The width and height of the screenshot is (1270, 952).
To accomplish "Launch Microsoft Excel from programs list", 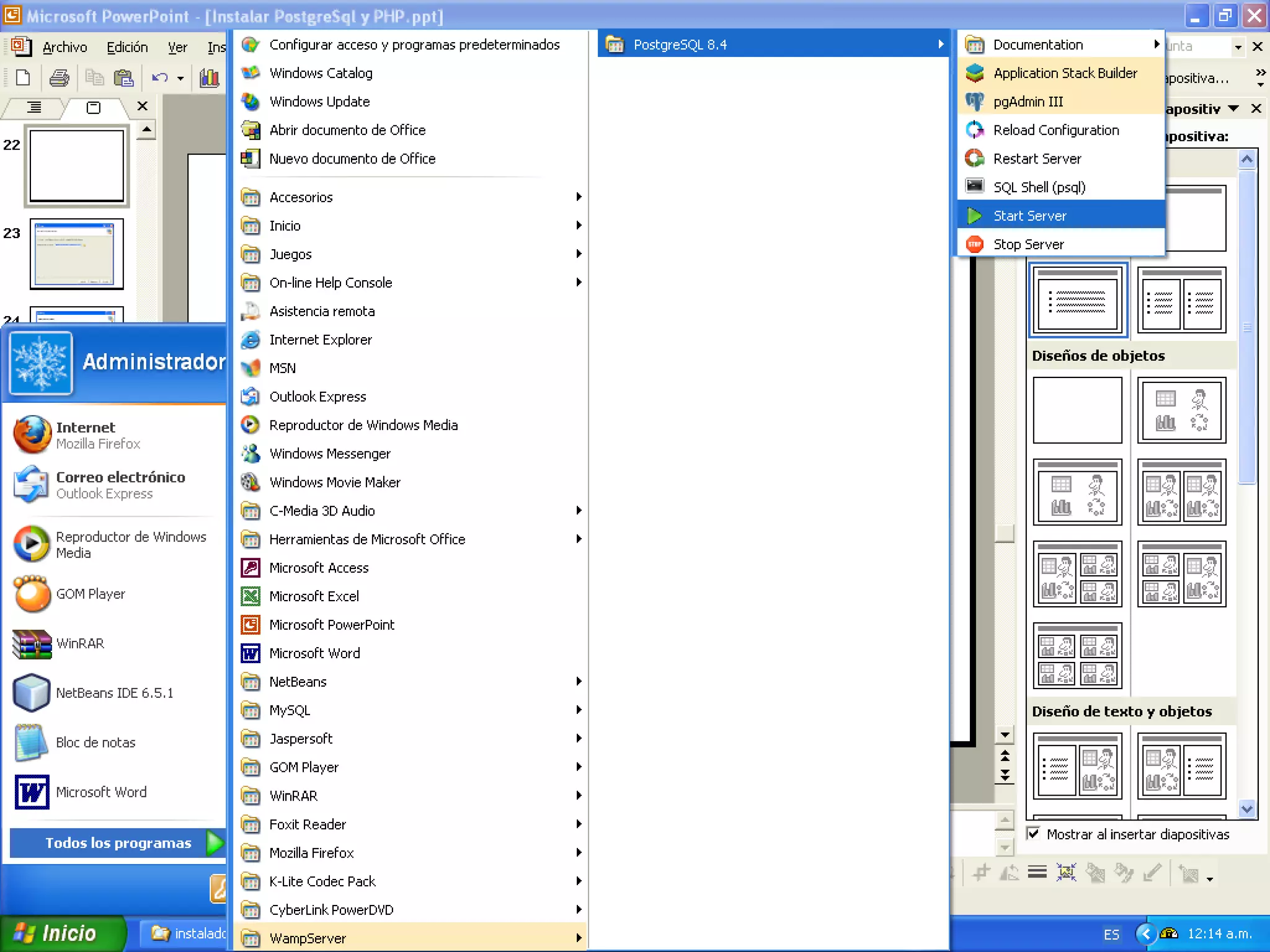I will click(x=314, y=596).
